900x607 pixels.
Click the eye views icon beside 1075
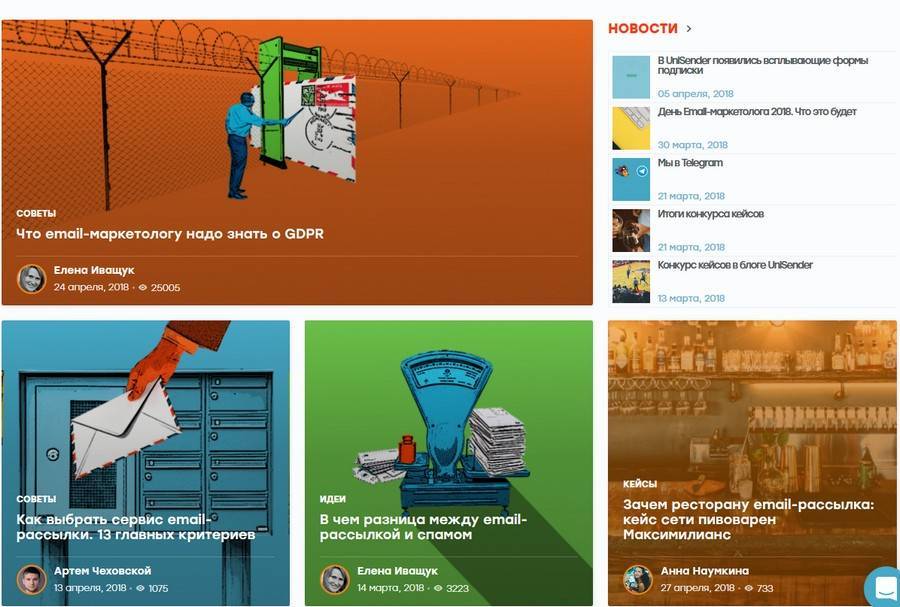click(x=140, y=588)
